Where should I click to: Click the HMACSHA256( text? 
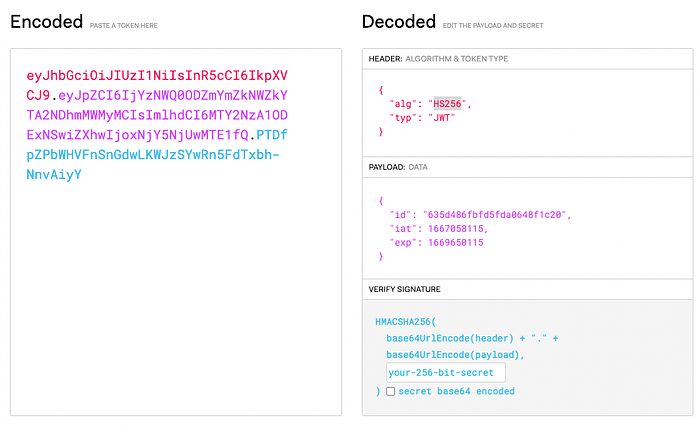point(405,322)
